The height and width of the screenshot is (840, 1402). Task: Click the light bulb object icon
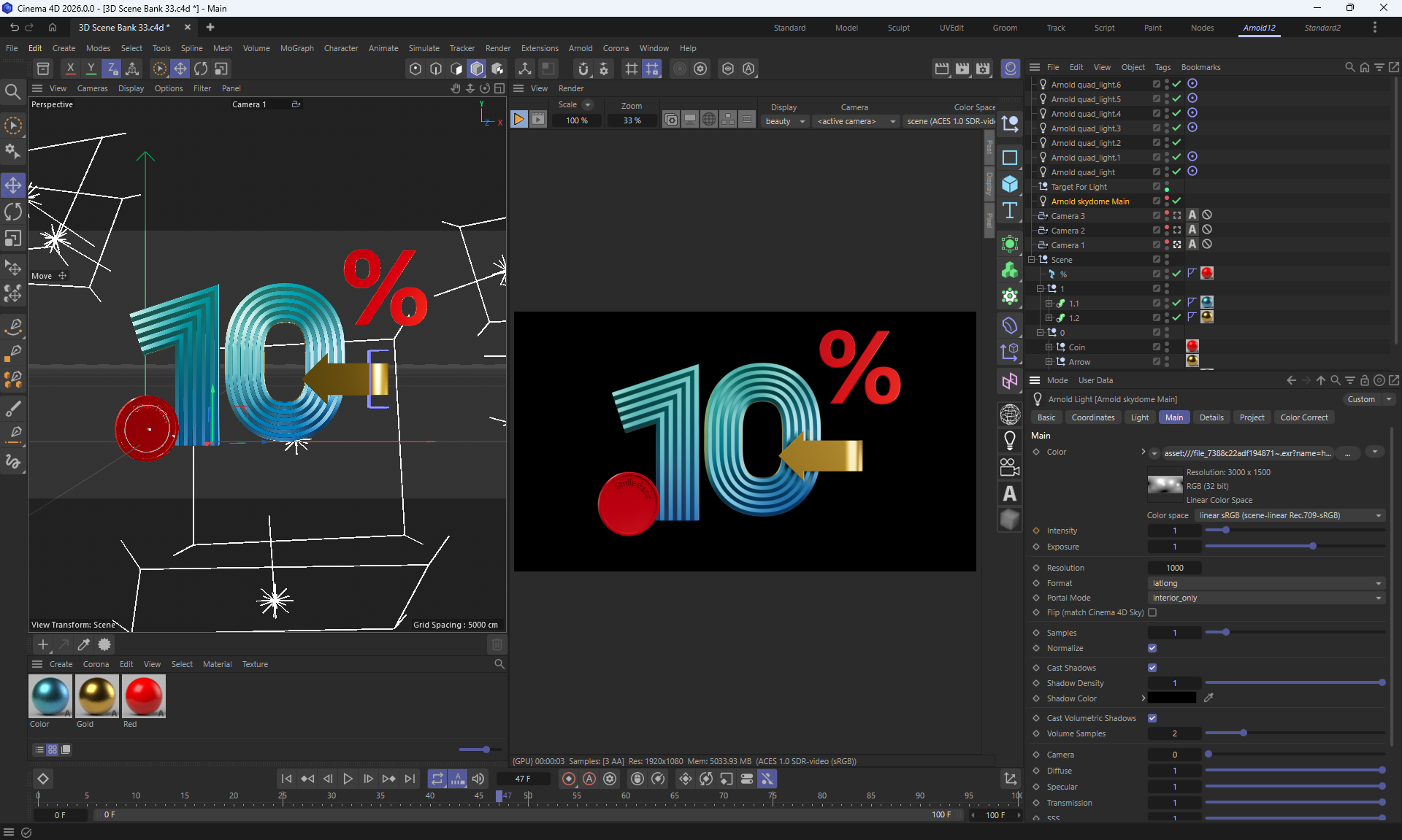(x=1009, y=440)
